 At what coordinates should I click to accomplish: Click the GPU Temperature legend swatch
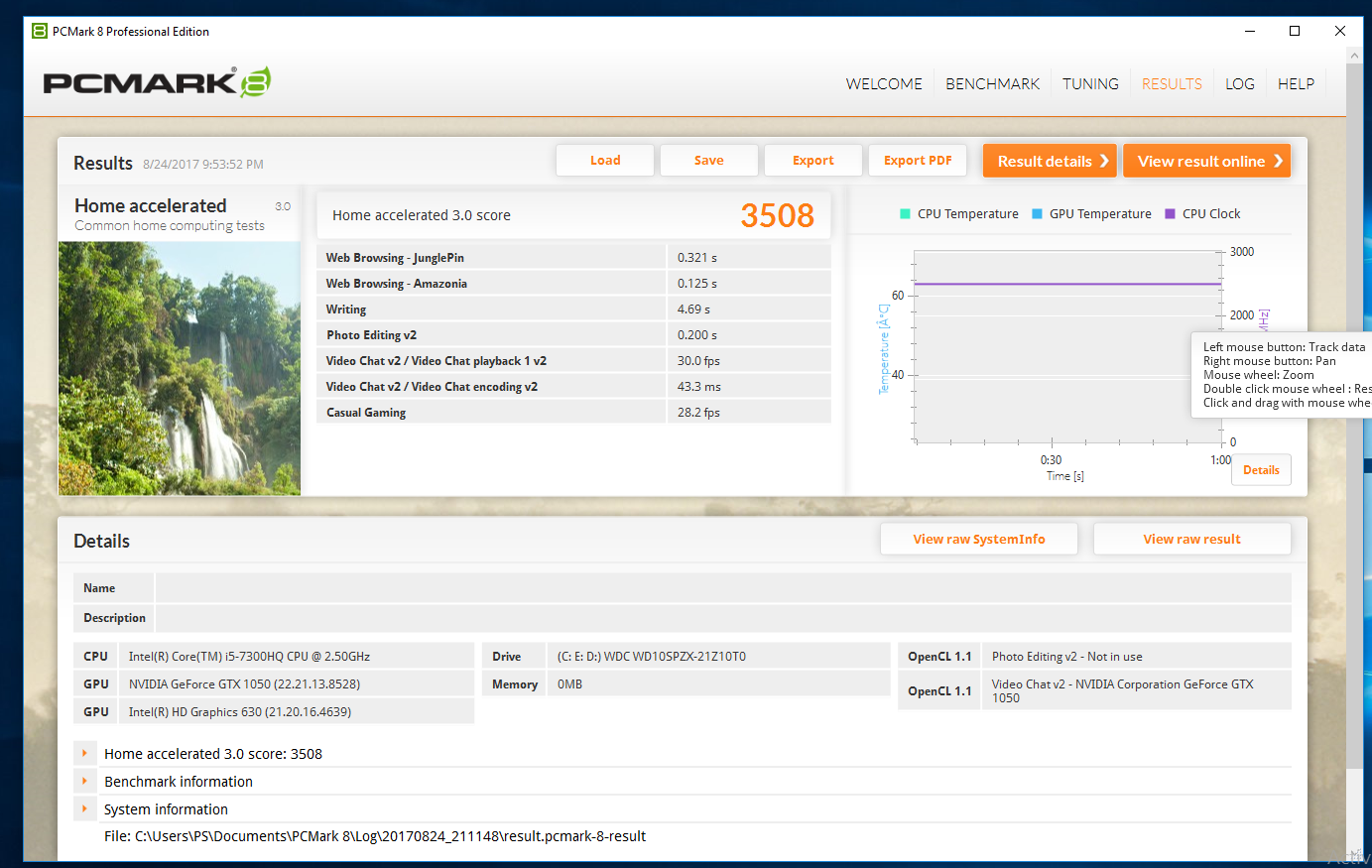pos(1037,214)
